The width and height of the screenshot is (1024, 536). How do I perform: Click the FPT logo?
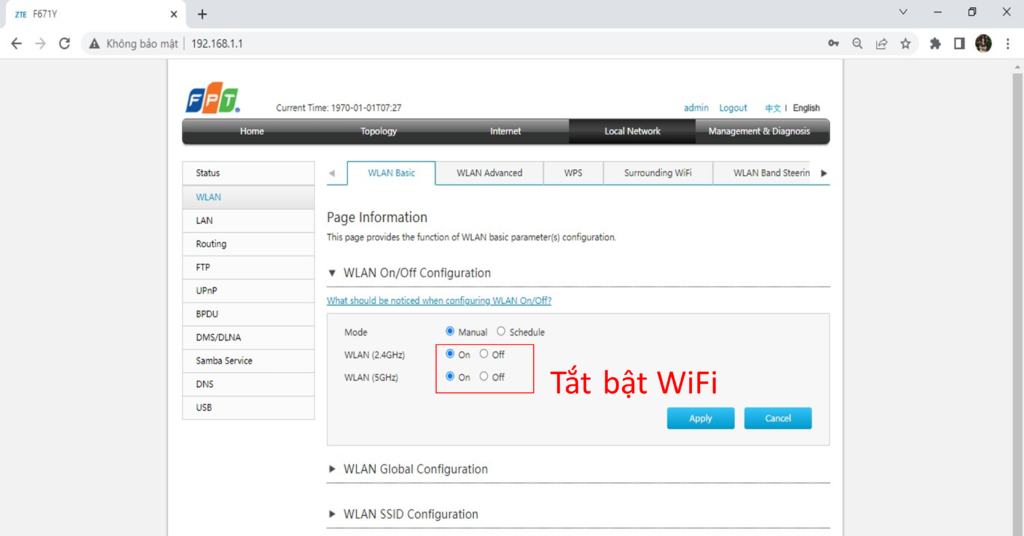213,98
